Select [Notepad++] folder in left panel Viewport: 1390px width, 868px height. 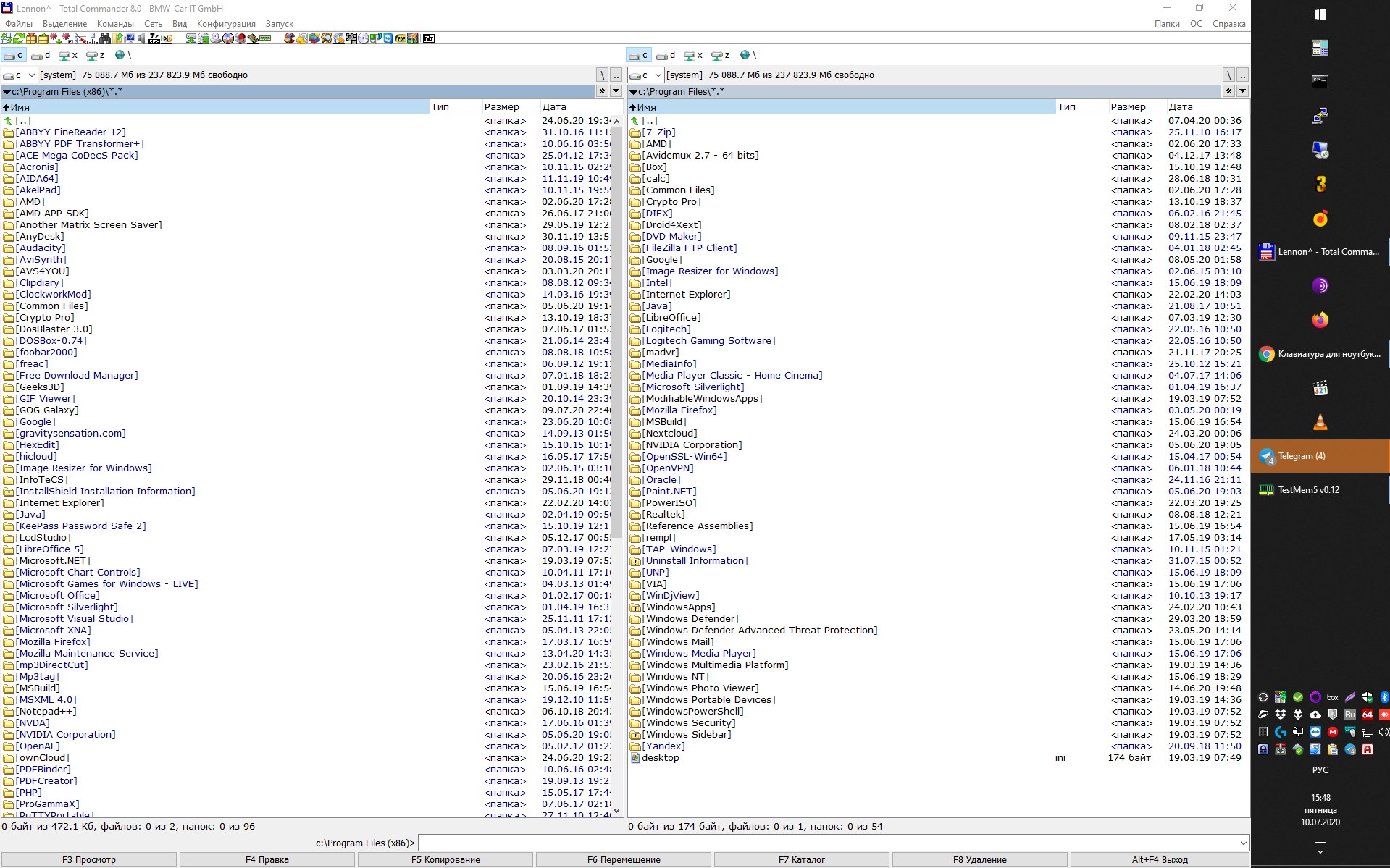[46, 712]
